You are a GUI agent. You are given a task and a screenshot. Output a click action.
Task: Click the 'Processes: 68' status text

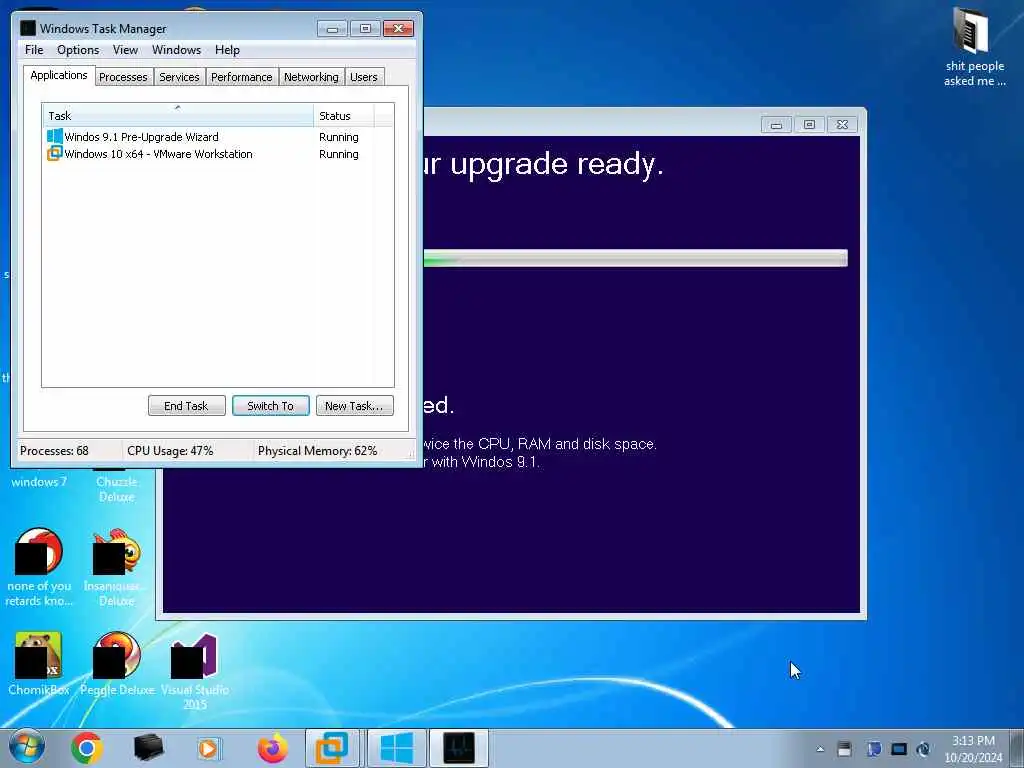point(54,451)
